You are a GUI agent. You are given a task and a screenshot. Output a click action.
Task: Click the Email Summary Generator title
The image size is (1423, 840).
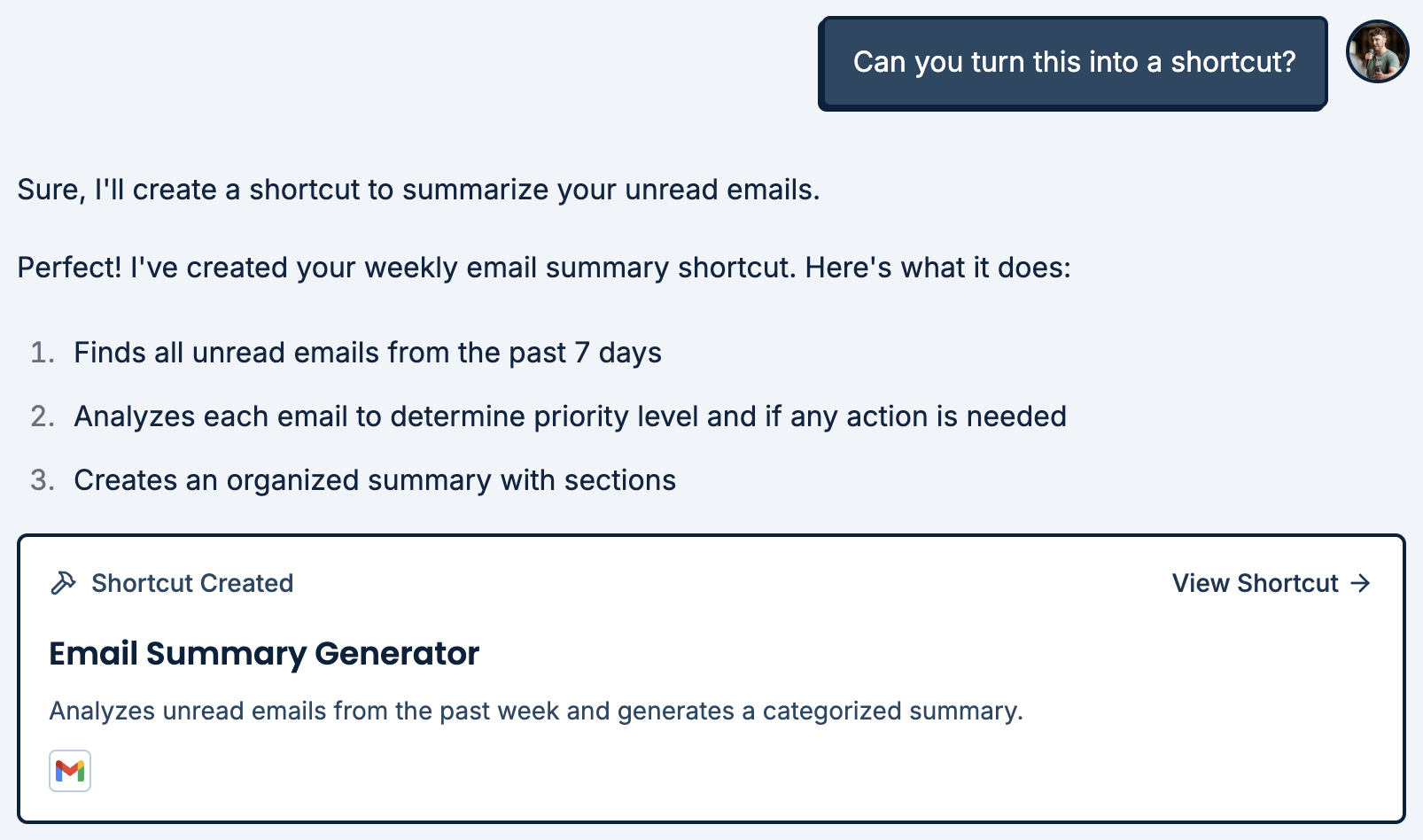click(264, 654)
